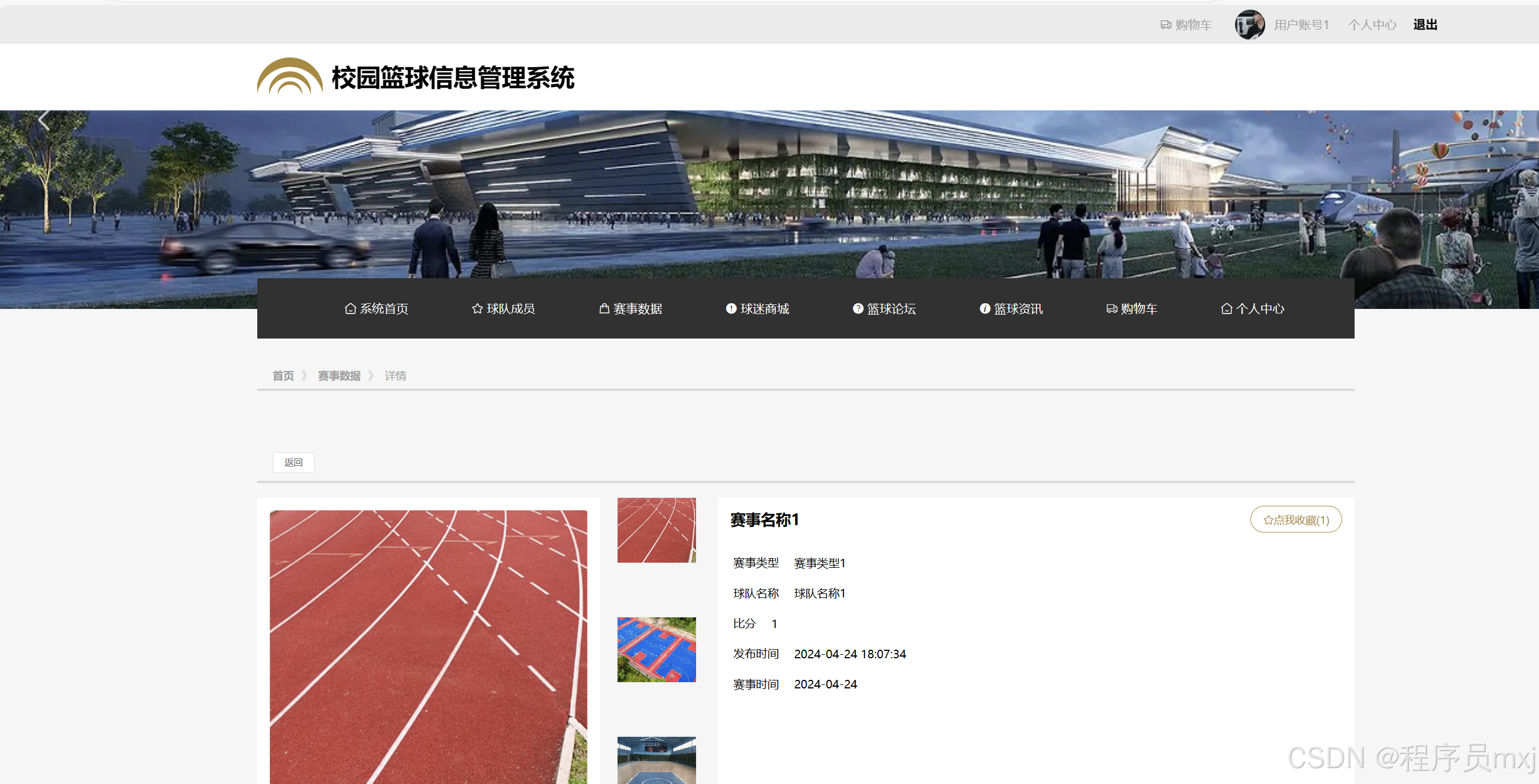Select the blue basketball court thumbnail
1539x784 pixels.
(656, 649)
